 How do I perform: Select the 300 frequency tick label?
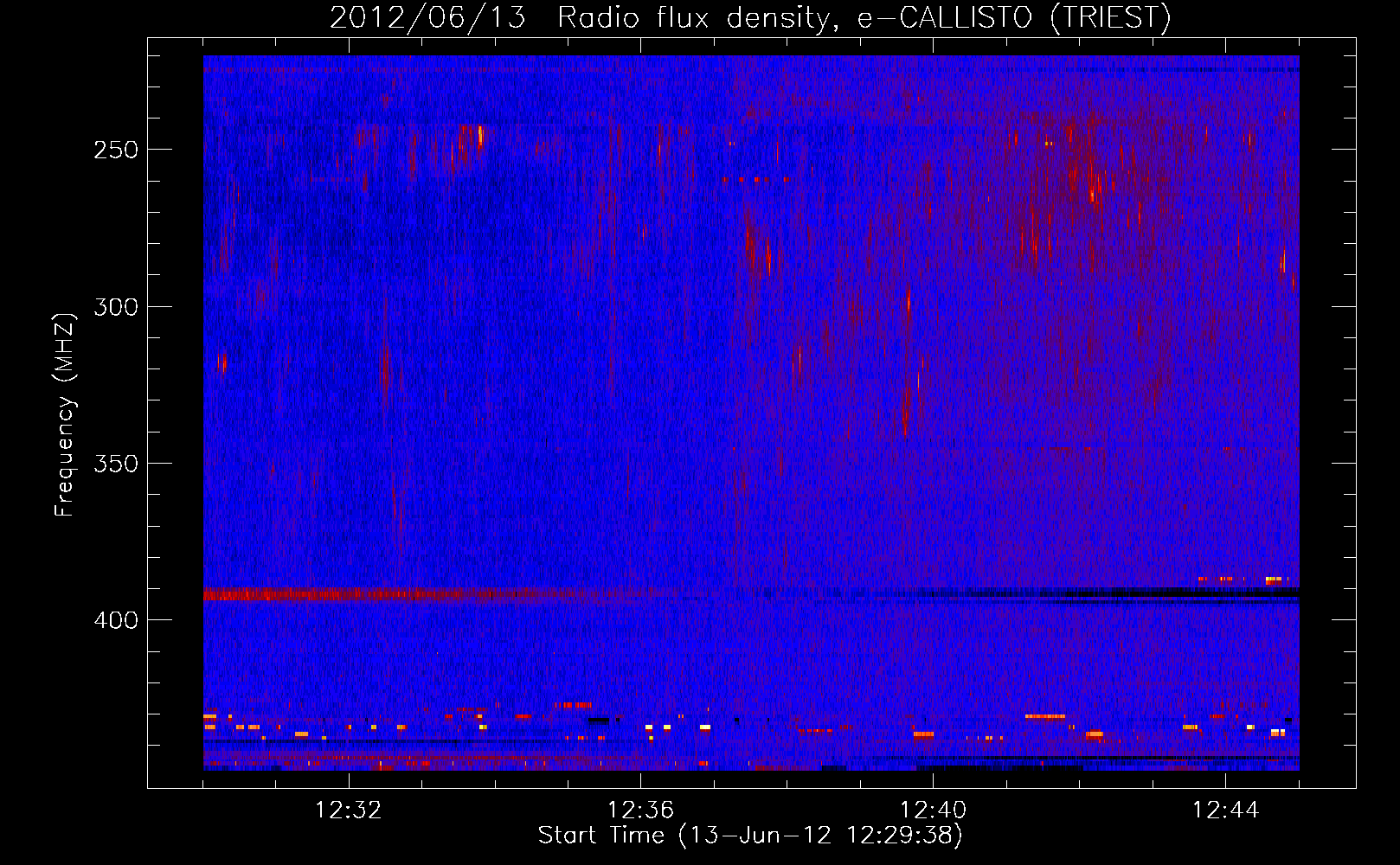tap(116, 307)
